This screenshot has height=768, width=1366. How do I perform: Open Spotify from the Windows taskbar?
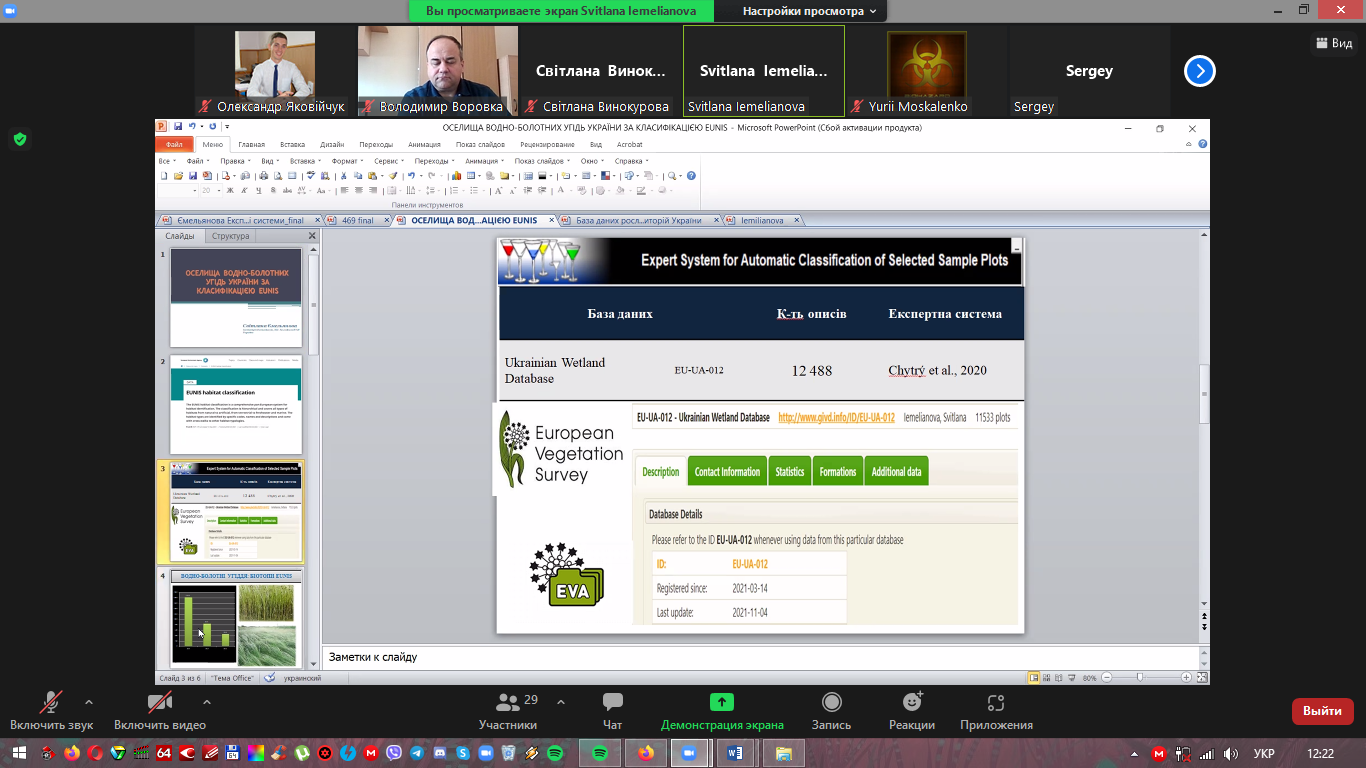coord(600,753)
